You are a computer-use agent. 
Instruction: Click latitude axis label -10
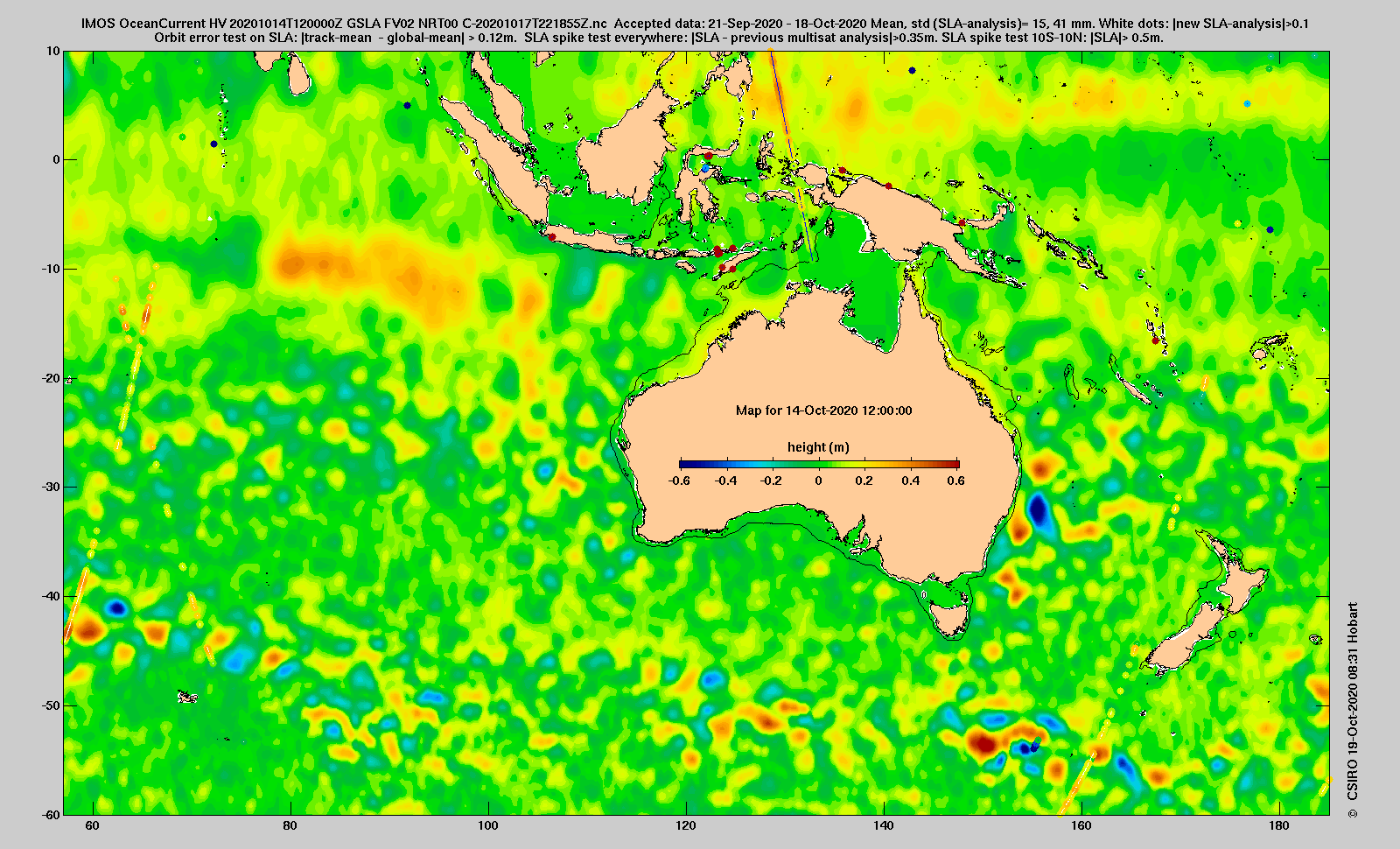[x=52, y=270]
